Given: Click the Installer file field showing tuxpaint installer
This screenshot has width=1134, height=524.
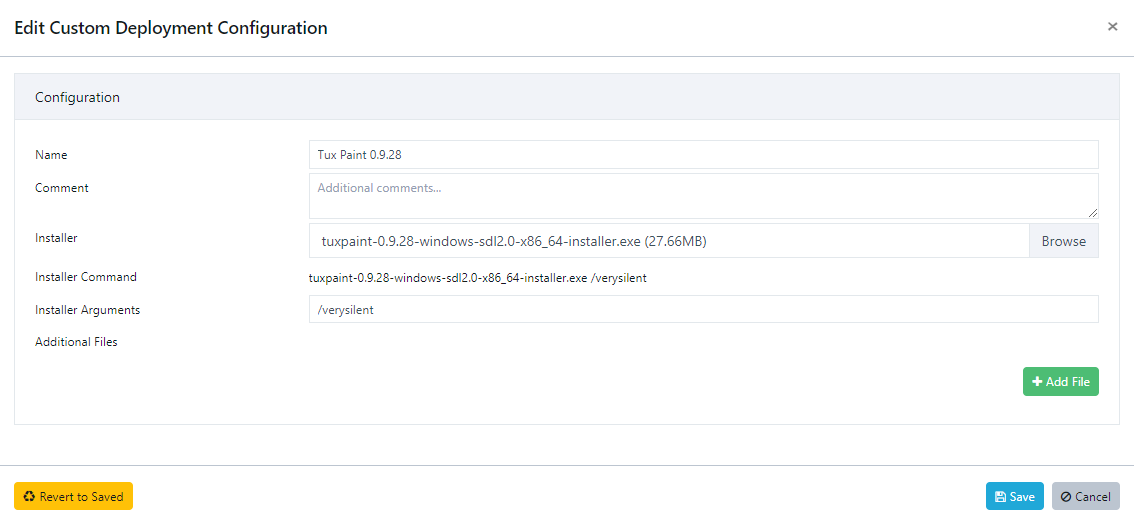Looking at the screenshot, I should click(x=669, y=241).
